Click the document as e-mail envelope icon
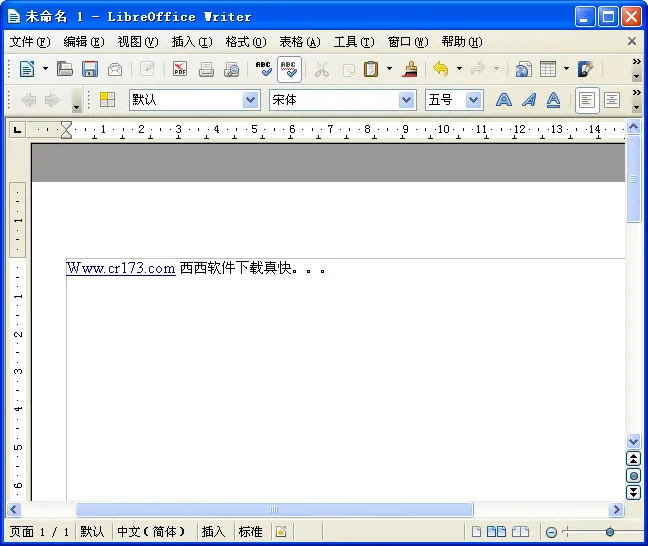The height and width of the screenshot is (546, 648). [x=115, y=69]
